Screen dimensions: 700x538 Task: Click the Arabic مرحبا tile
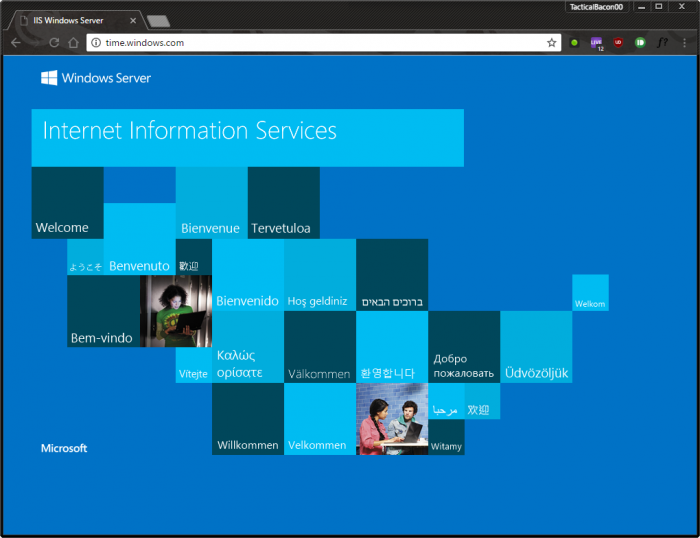click(x=446, y=401)
